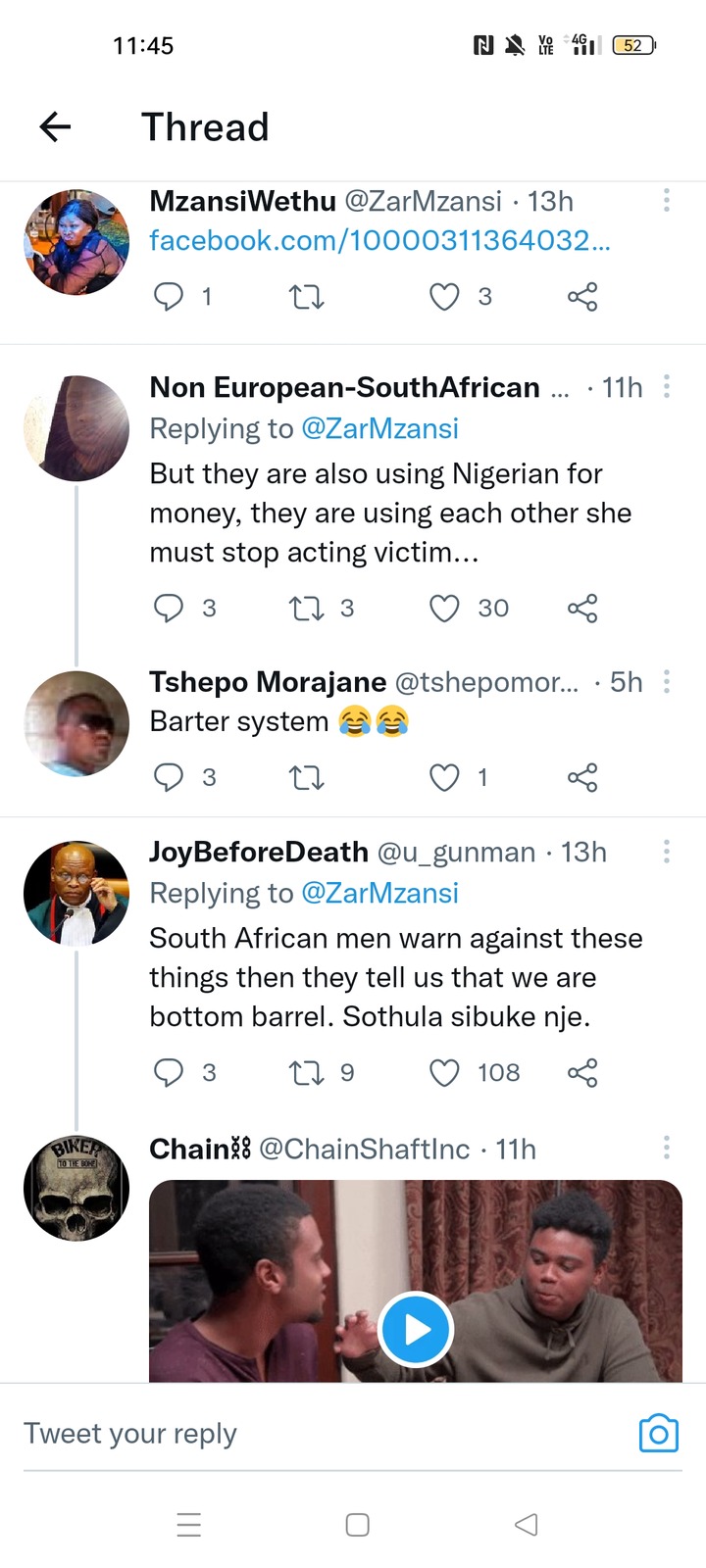This screenshot has height=1568, width=706.
Task: Open the three-dot menu on MzansiWethu tweet
Action: pyautogui.click(x=667, y=200)
